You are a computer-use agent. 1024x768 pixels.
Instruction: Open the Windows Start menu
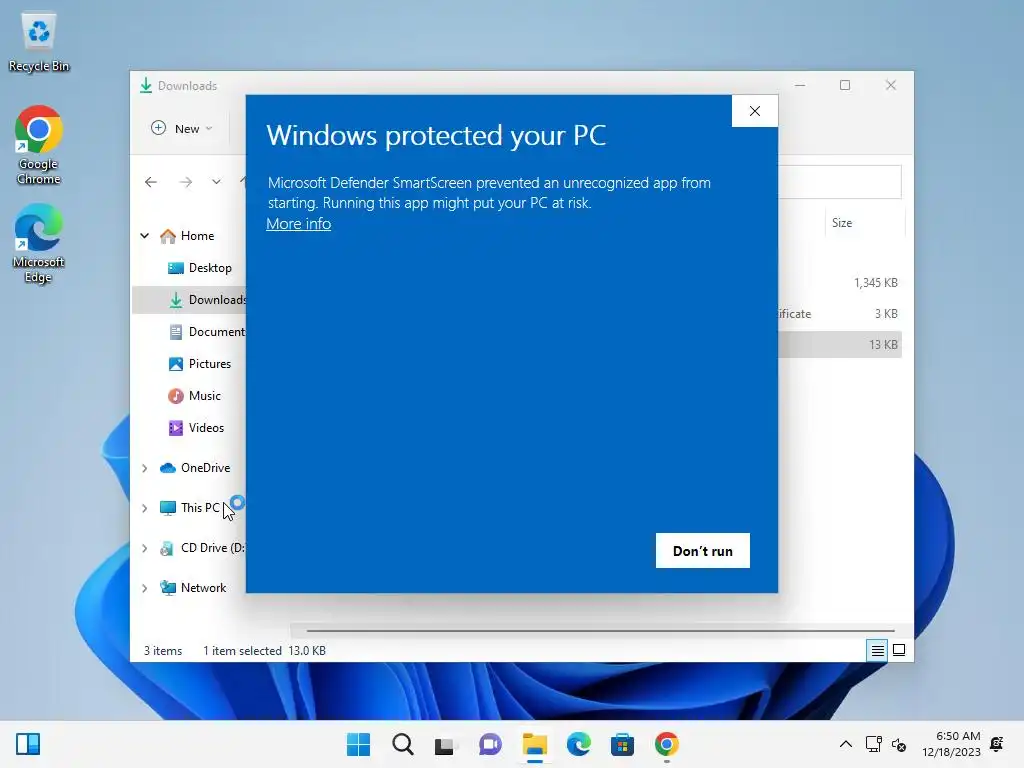[358, 744]
